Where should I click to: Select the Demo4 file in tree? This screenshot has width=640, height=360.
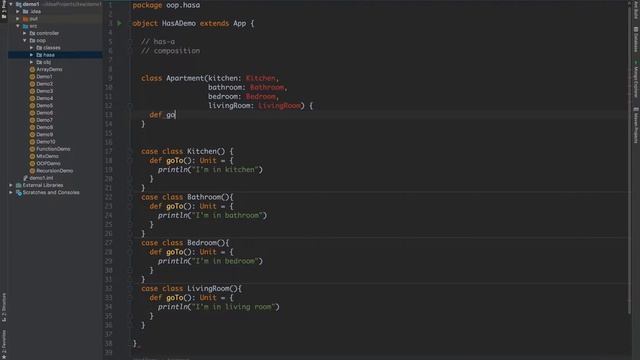44,98
